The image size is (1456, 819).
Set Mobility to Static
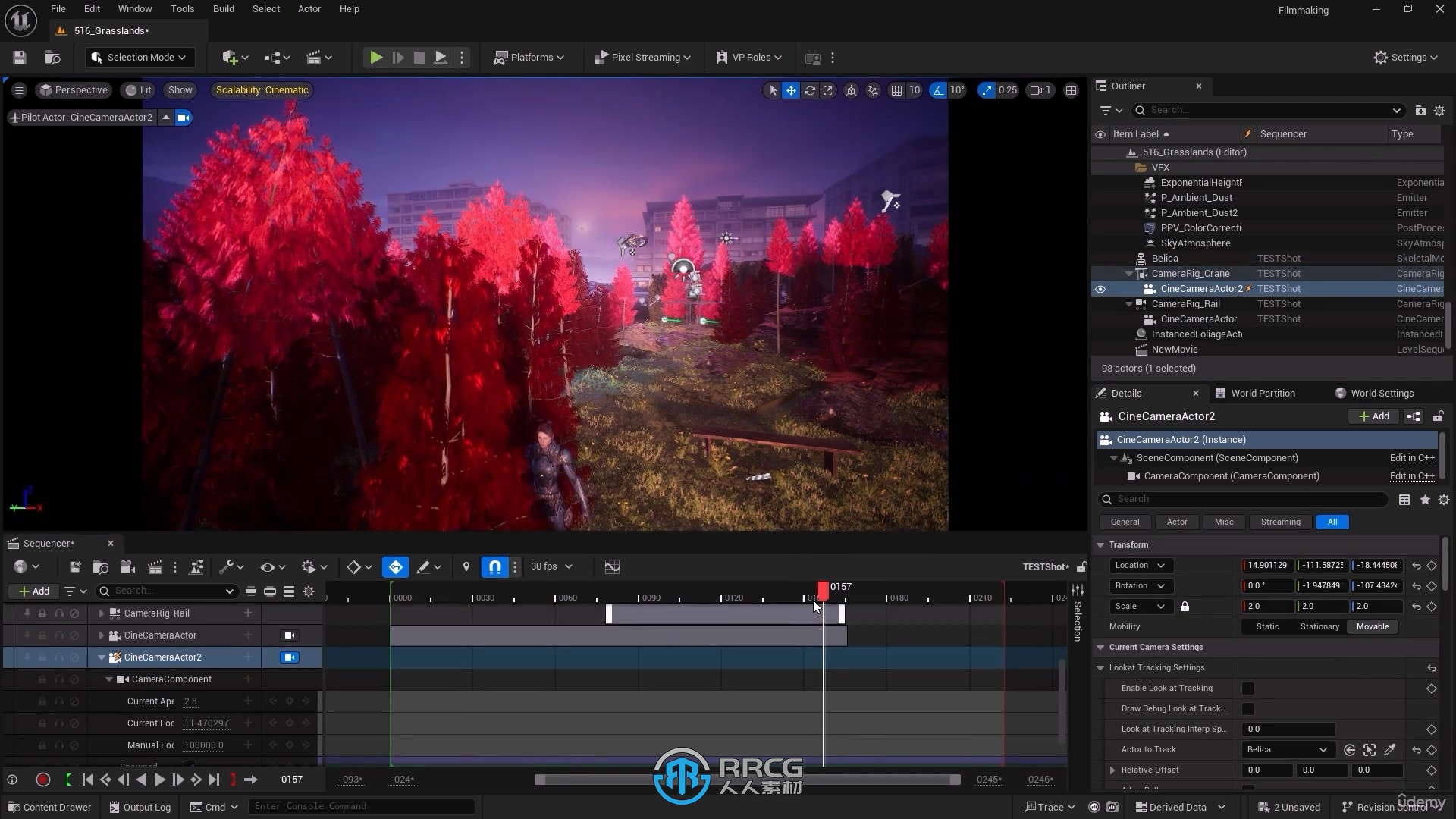pyautogui.click(x=1267, y=627)
